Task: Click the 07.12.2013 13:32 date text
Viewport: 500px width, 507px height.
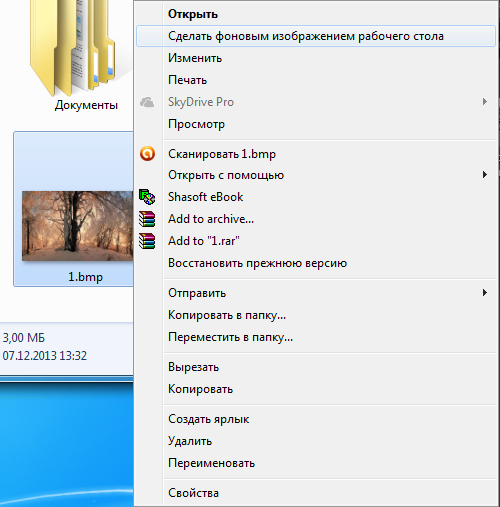Action: coord(45,356)
